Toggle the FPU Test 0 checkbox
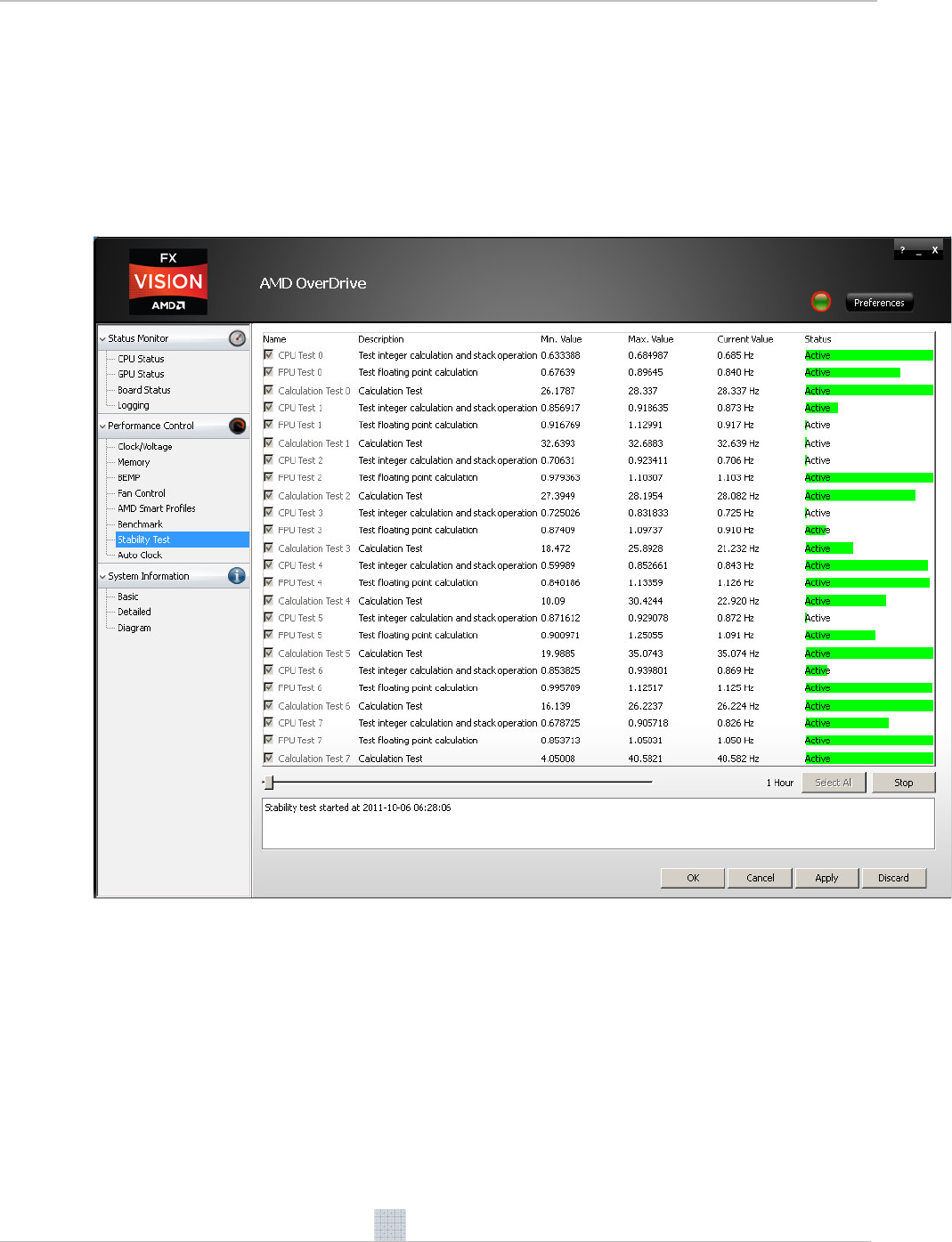The width and height of the screenshot is (952, 1242). (x=268, y=371)
